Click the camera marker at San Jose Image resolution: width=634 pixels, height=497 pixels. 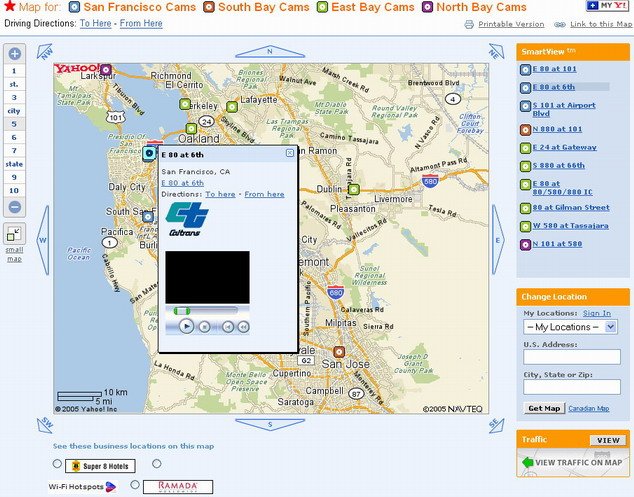[339, 351]
